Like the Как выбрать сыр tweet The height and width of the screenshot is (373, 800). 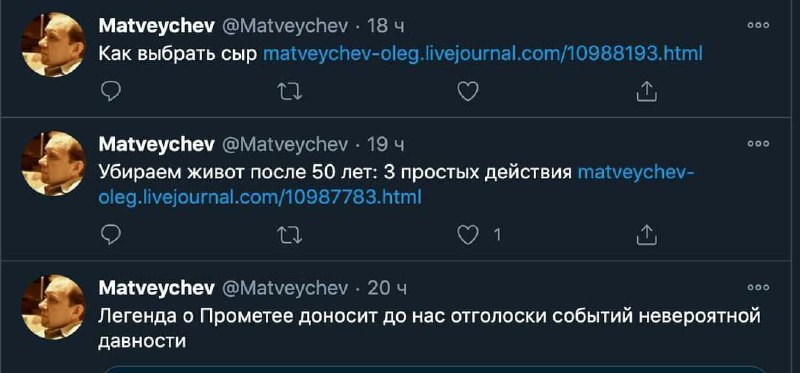467,92
